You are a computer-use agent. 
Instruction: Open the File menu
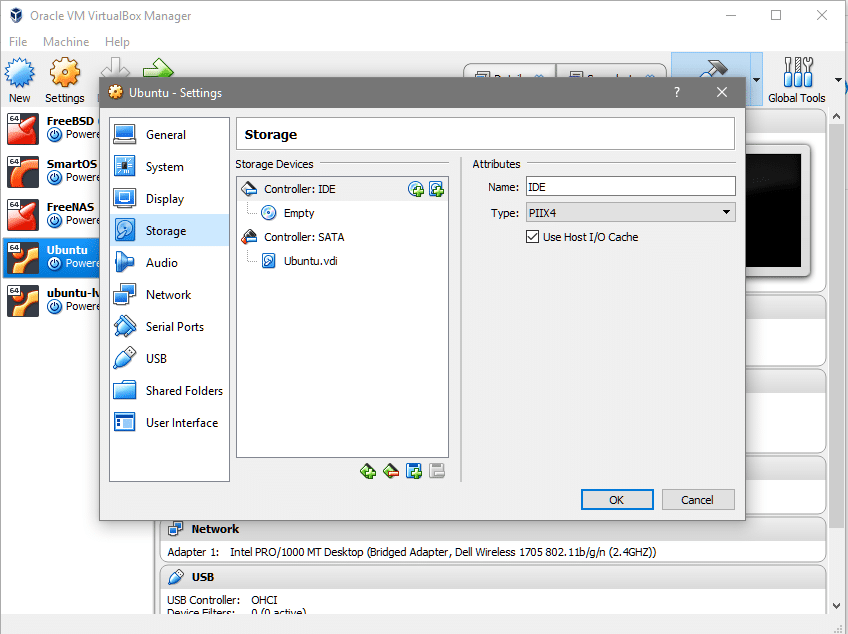pos(18,42)
